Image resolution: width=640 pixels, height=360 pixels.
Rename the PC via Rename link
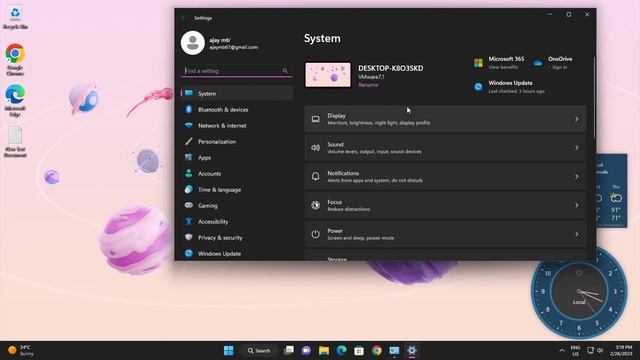point(368,85)
